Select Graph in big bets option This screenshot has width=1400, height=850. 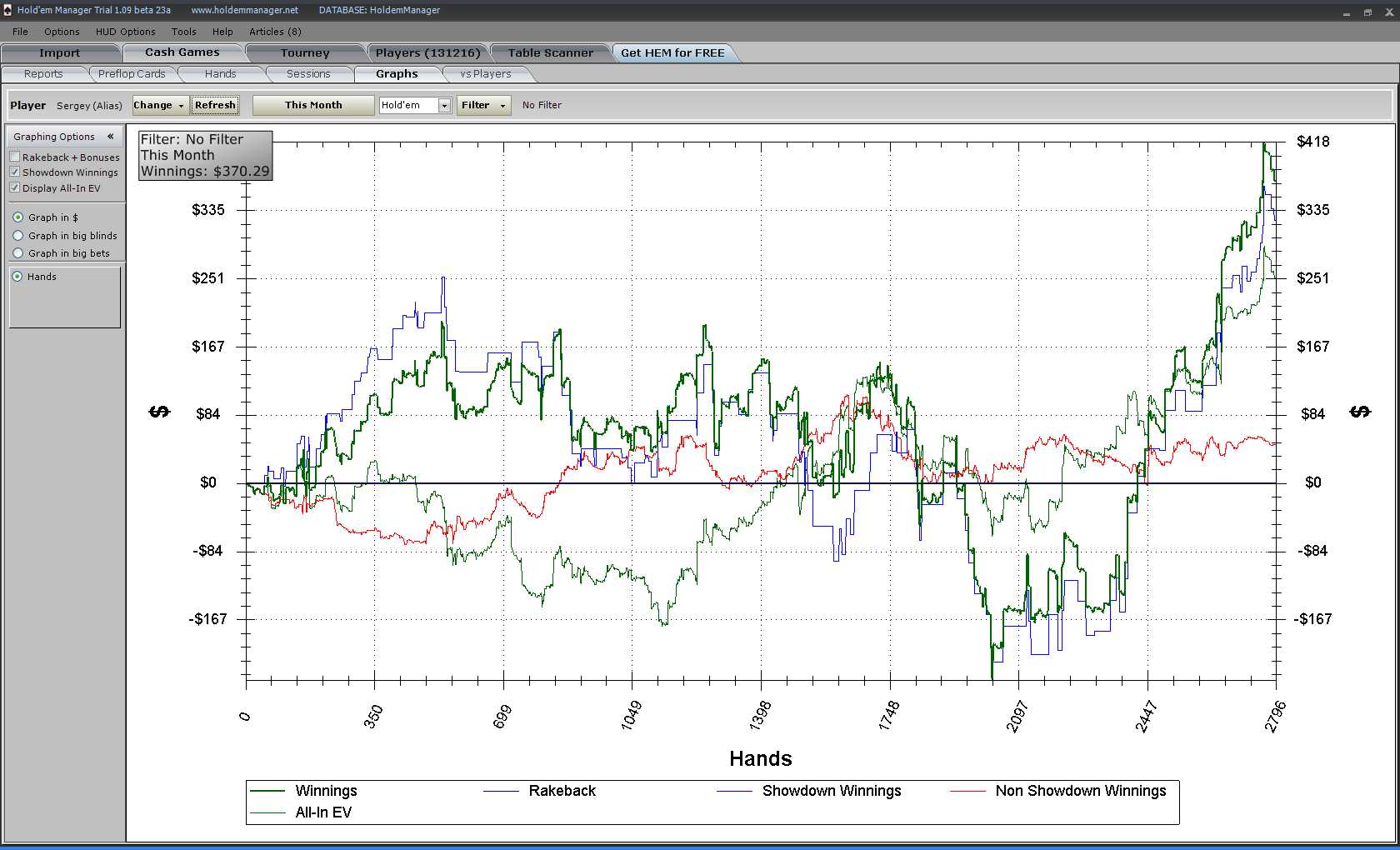(x=18, y=253)
